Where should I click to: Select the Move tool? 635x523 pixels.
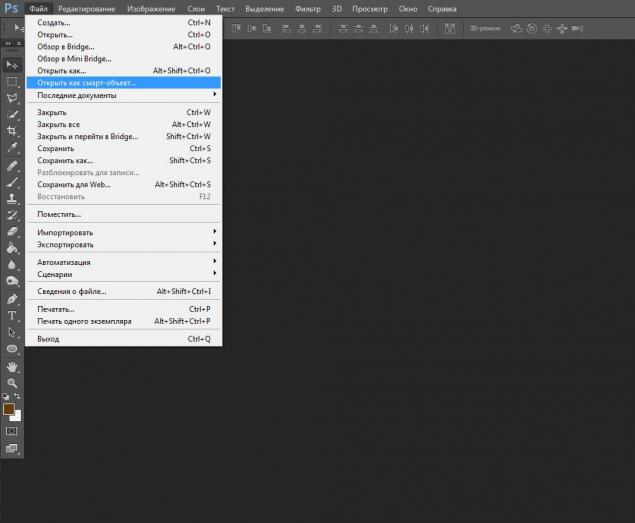tap(12, 64)
